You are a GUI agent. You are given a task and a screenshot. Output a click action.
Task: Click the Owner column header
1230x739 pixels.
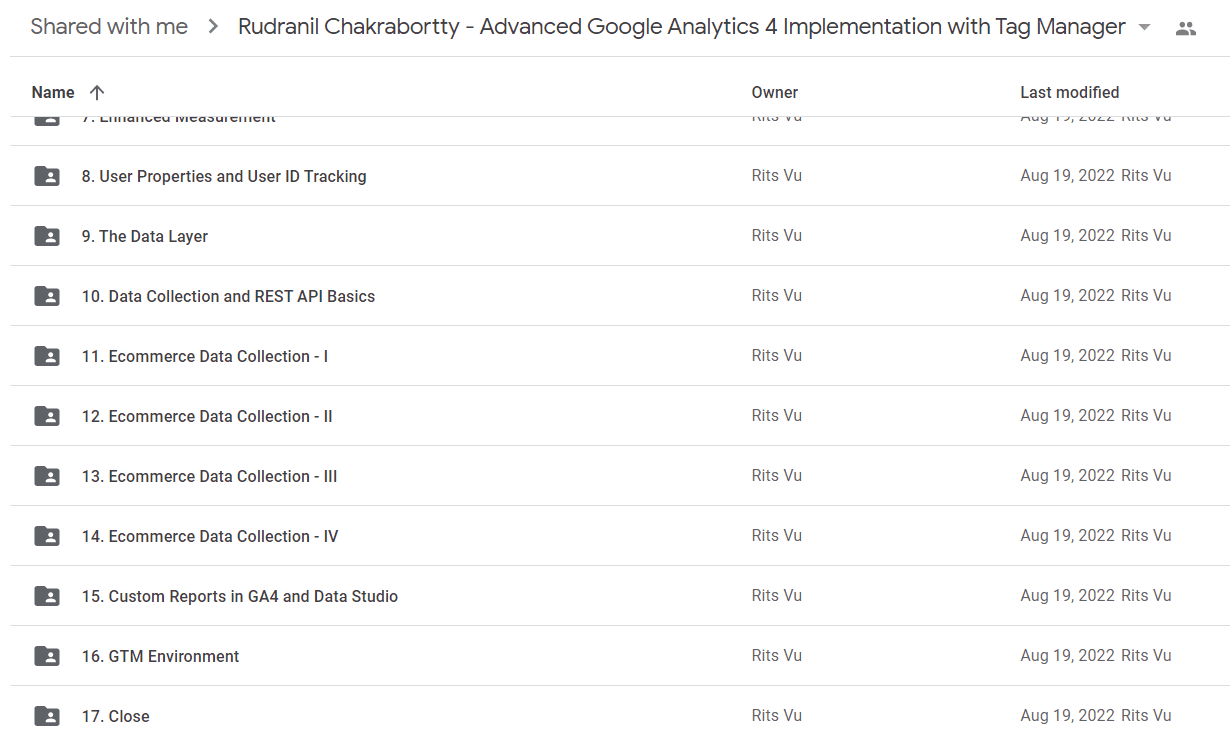[775, 92]
